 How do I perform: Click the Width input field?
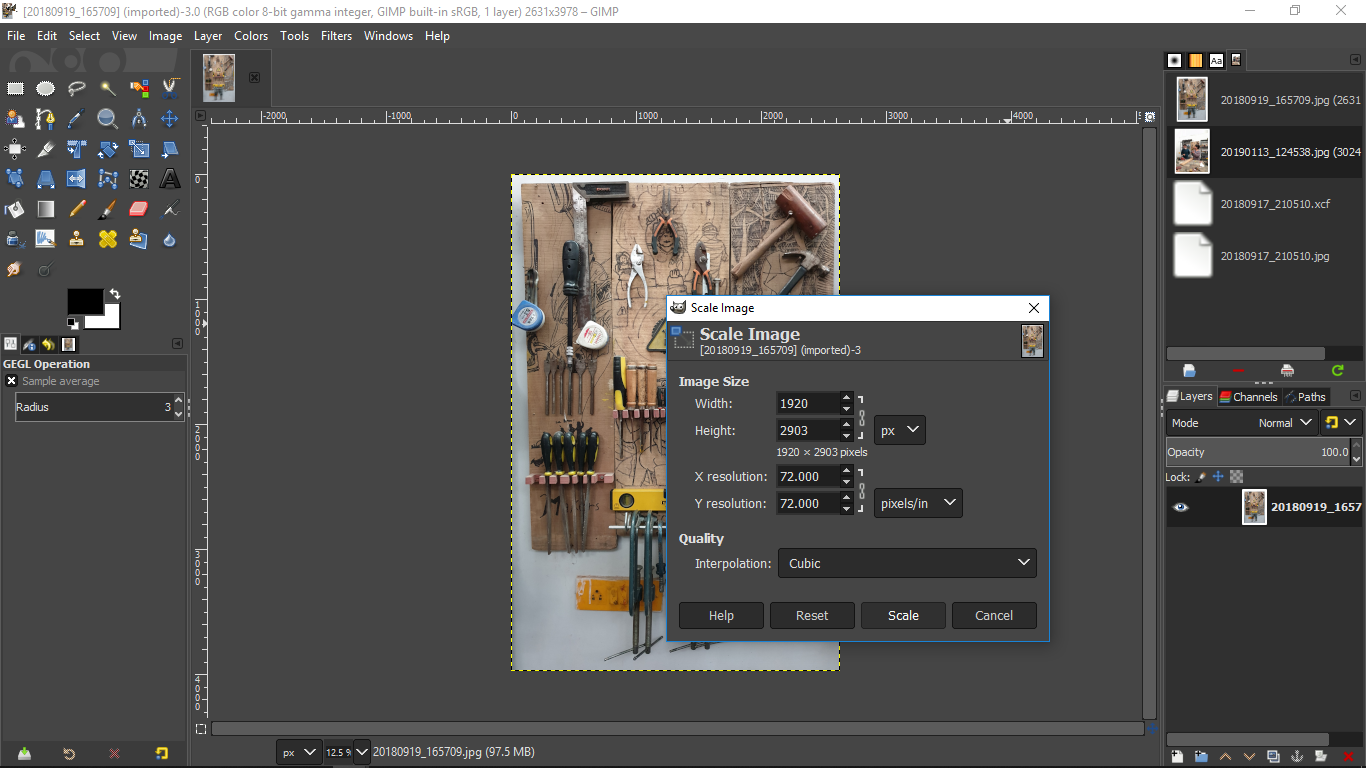(808, 403)
